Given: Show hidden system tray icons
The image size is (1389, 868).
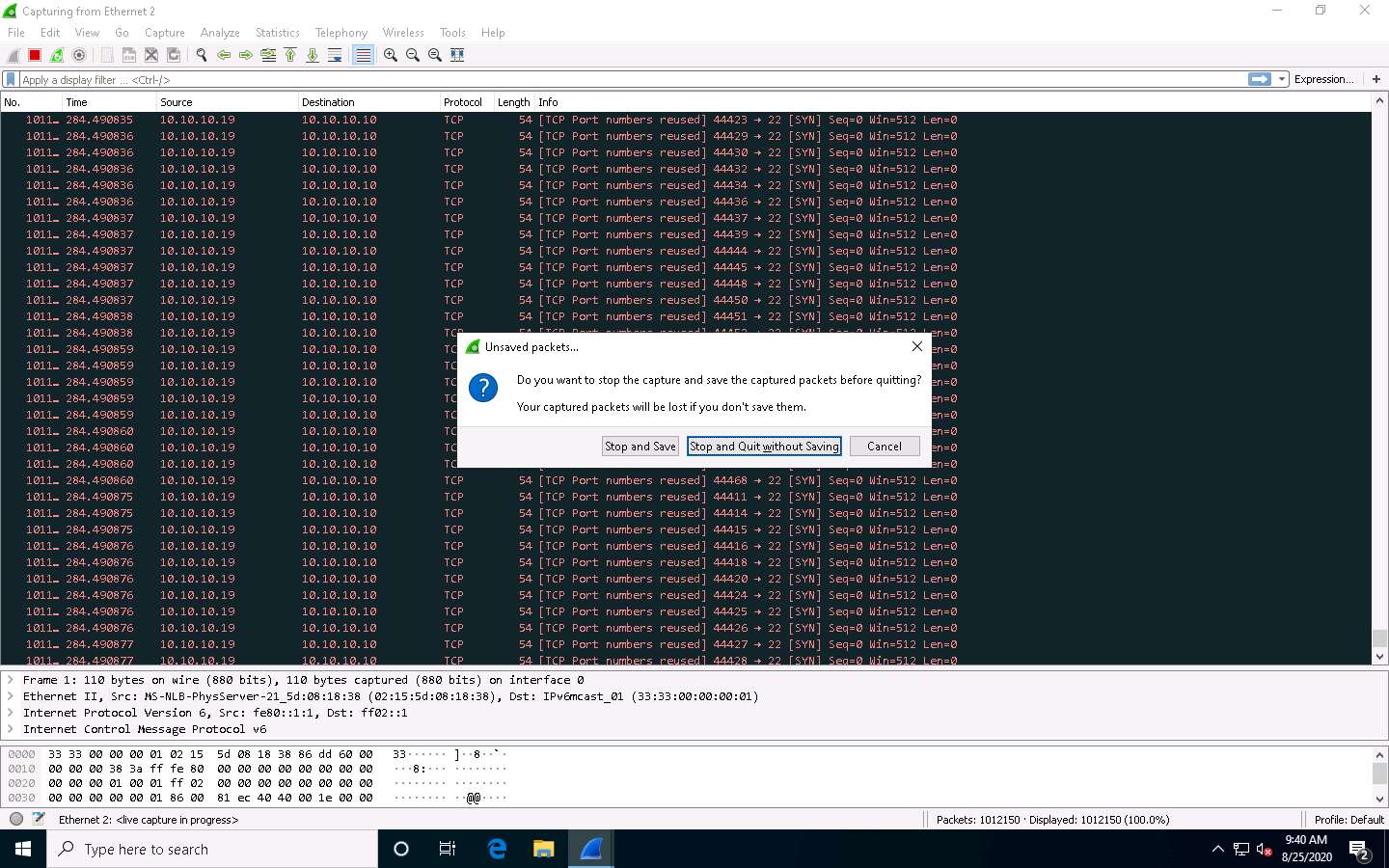Looking at the screenshot, I should [1217, 850].
